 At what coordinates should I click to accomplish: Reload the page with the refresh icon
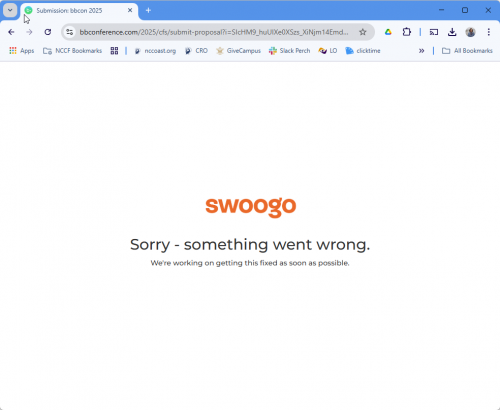pos(48,32)
